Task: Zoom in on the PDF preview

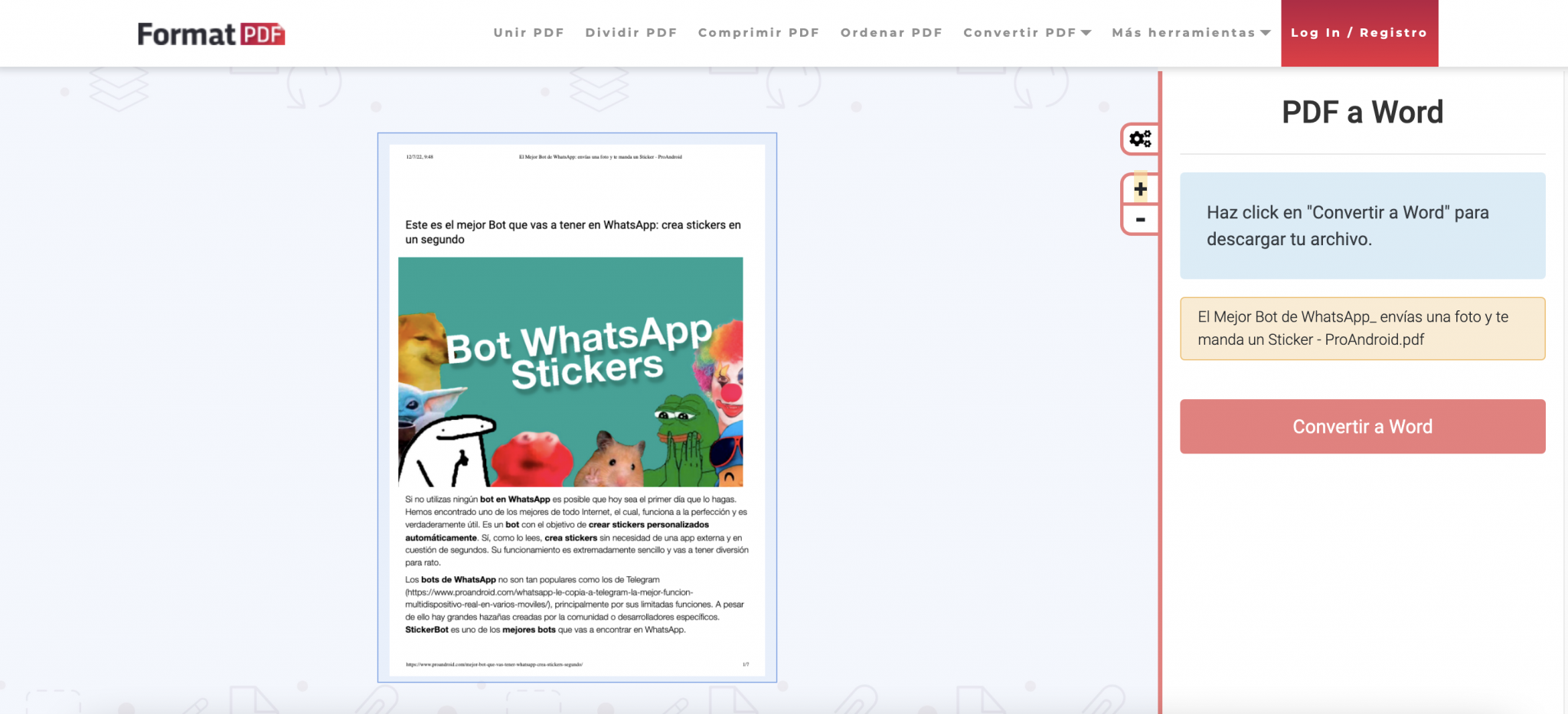Action: point(1139,188)
